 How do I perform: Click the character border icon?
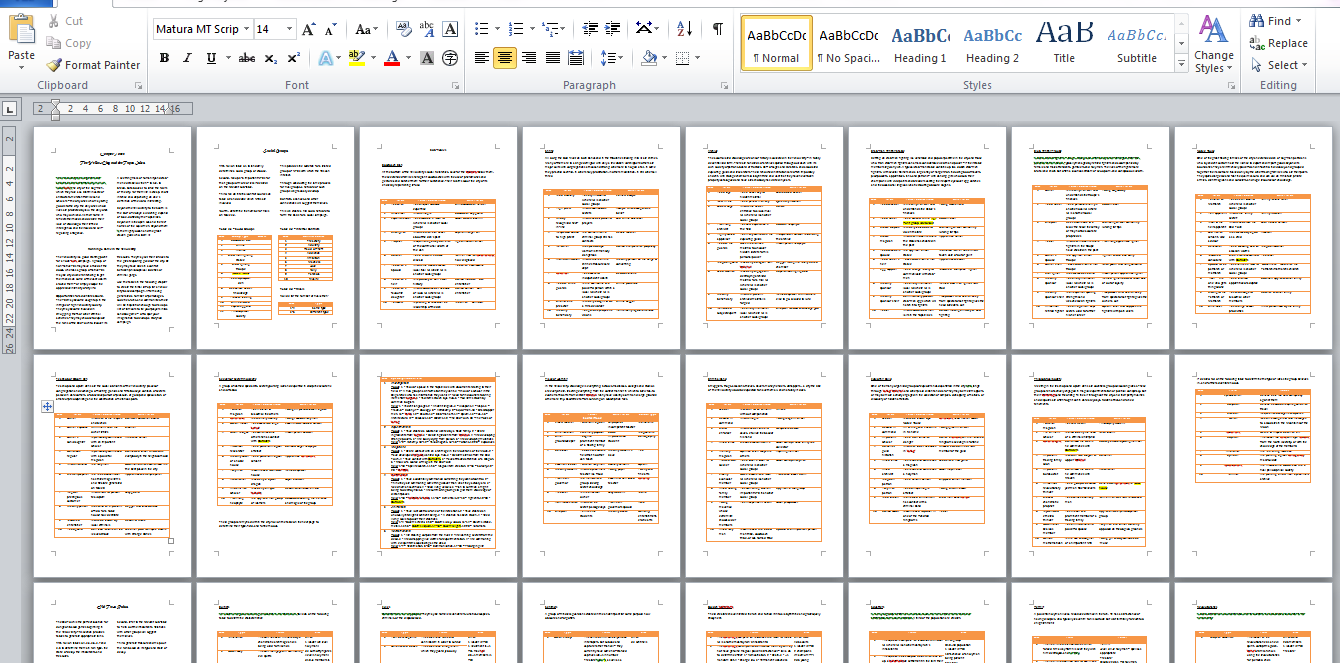point(451,29)
